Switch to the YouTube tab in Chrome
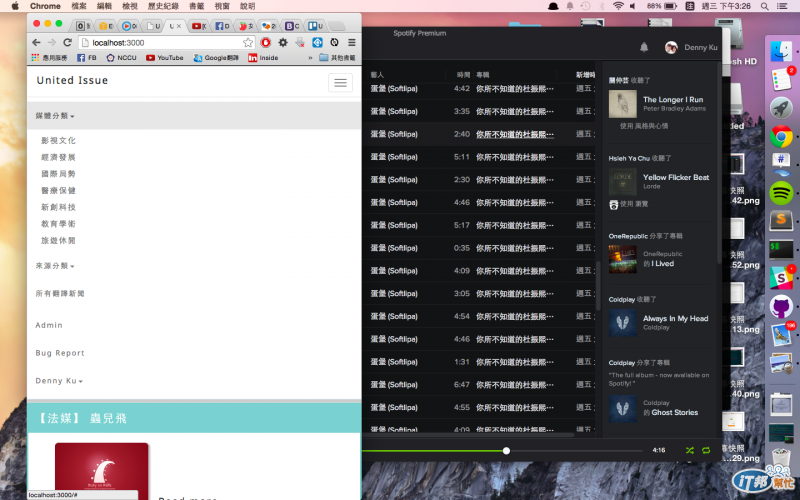Viewport: 800px width, 500px height. point(199,26)
